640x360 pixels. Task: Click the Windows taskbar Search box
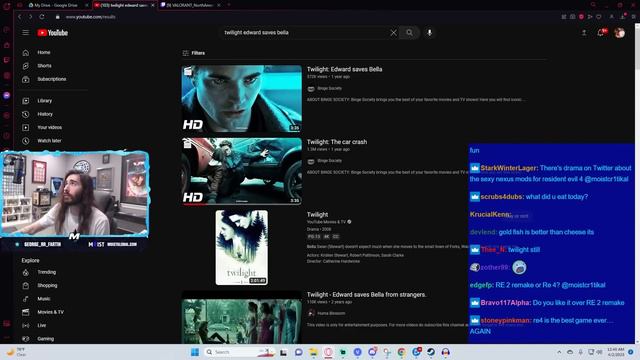point(239,352)
